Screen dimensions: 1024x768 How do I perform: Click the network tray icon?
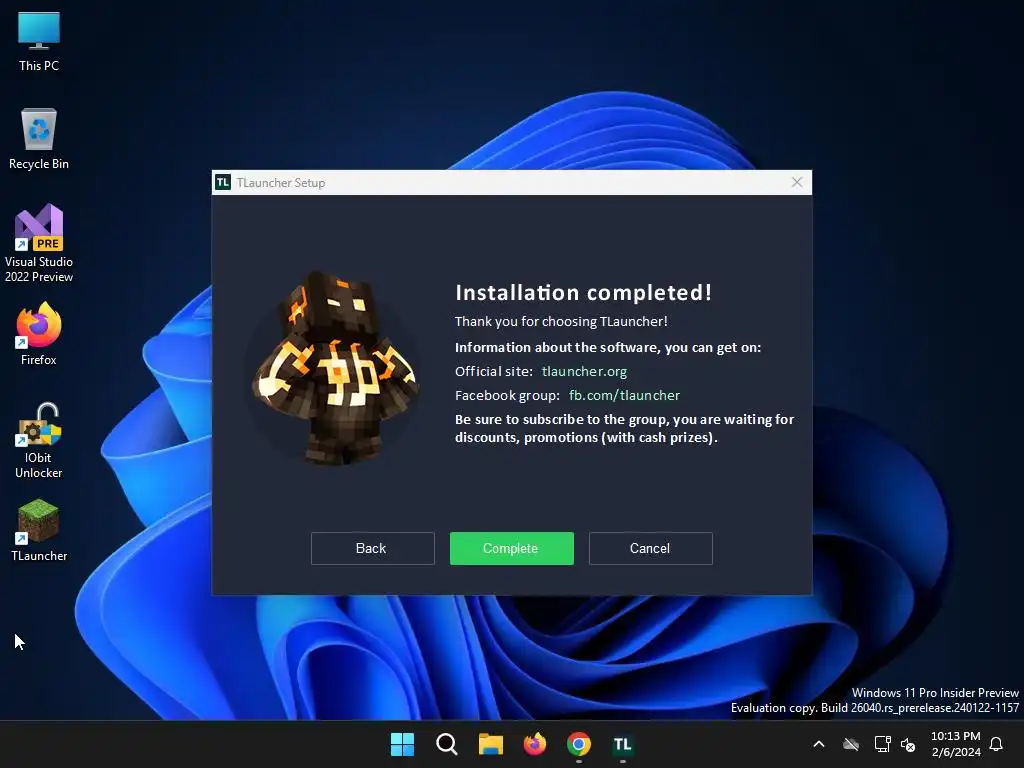(x=882, y=744)
